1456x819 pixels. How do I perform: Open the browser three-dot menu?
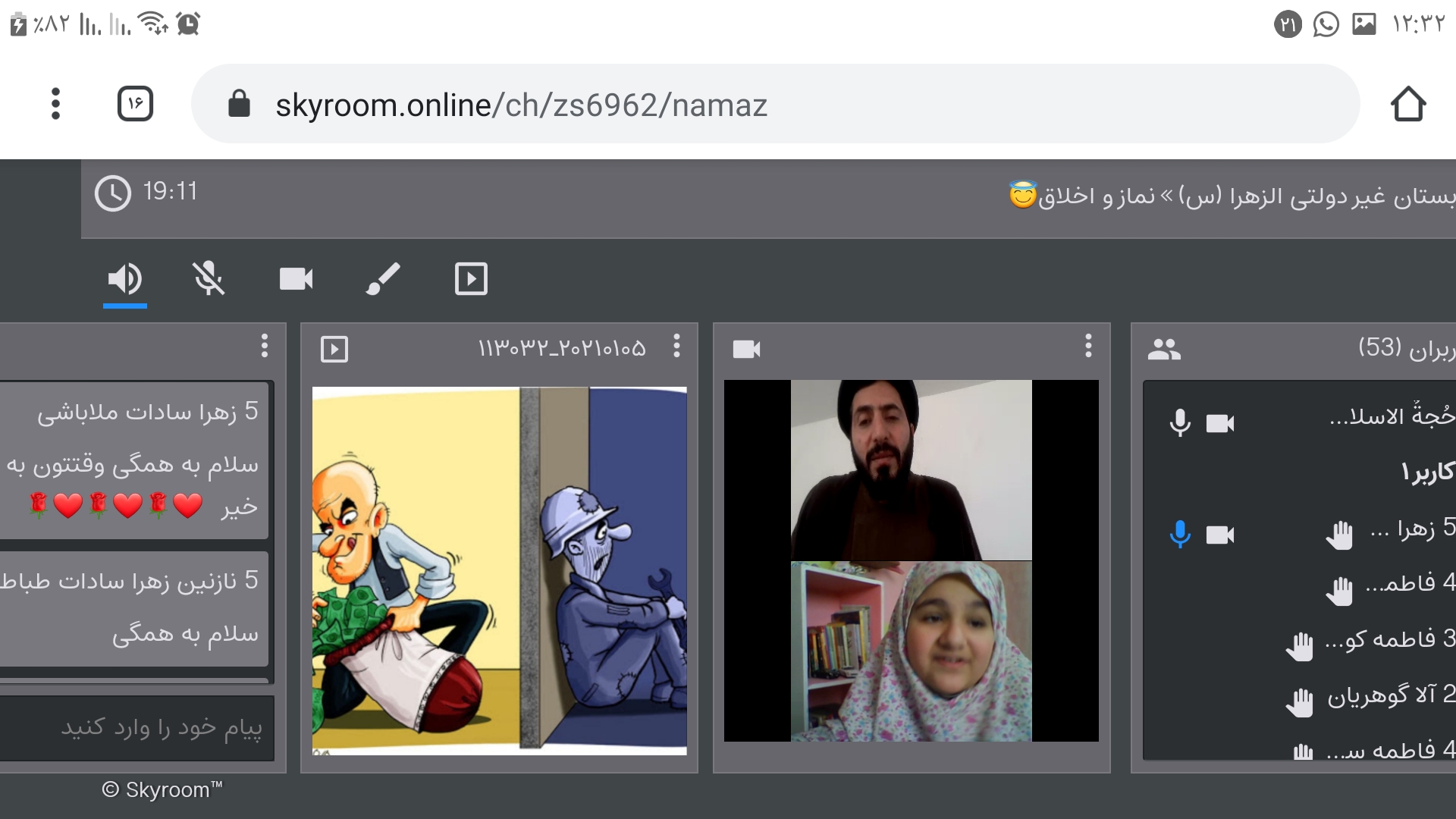[x=55, y=104]
